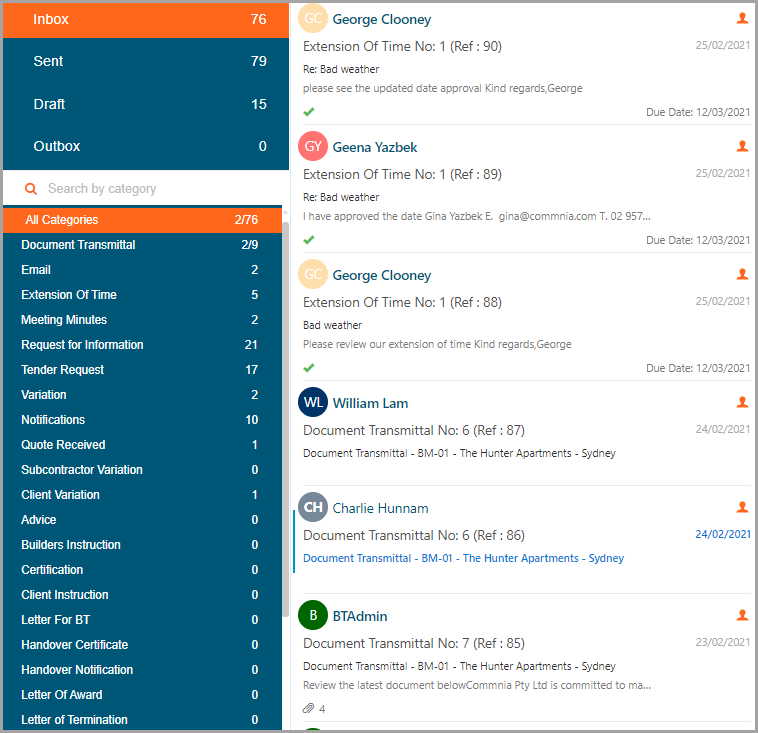Focus the Search by category field
This screenshot has height=733, width=758.
146,189
